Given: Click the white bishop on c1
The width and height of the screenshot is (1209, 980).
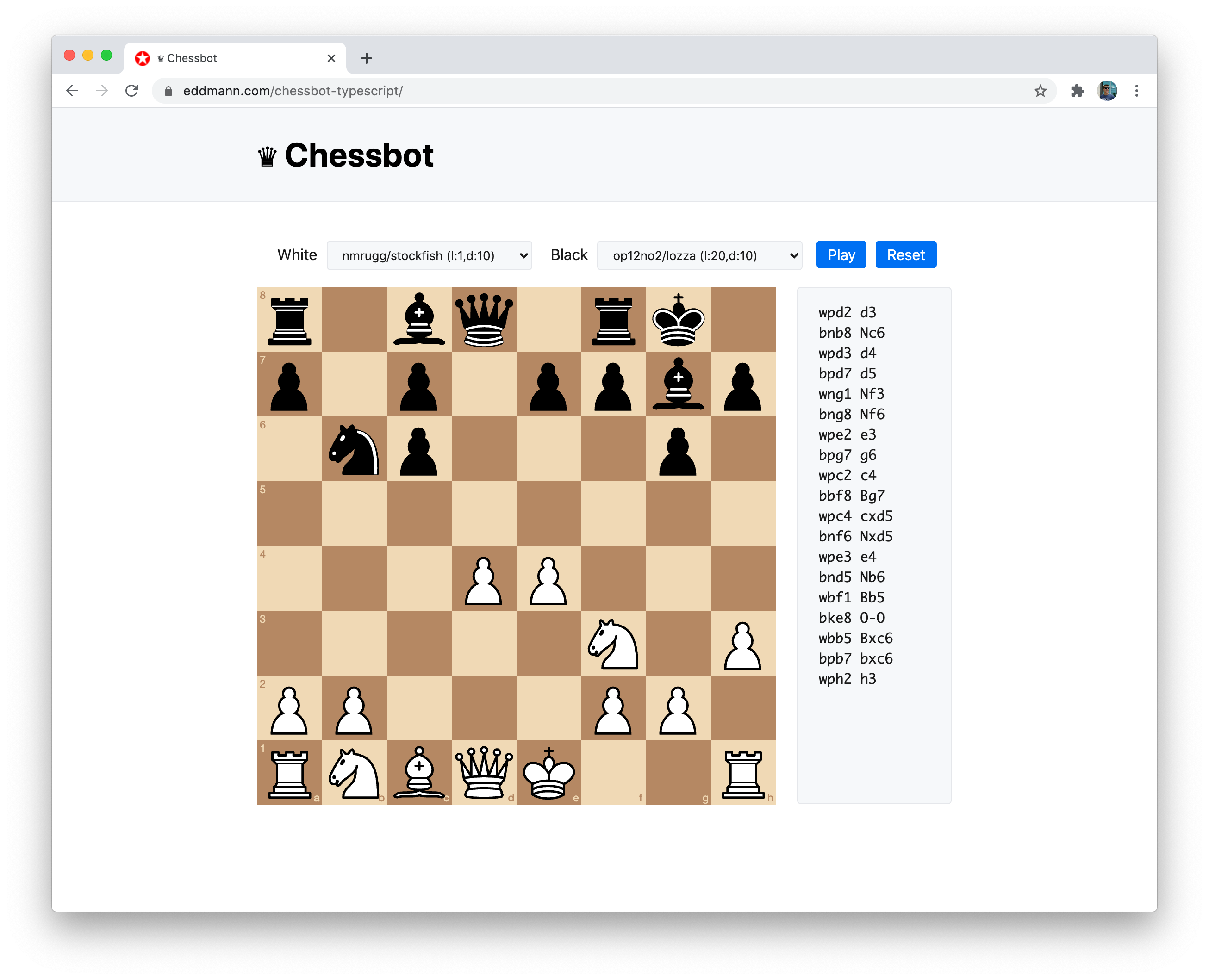Looking at the screenshot, I should [419, 773].
